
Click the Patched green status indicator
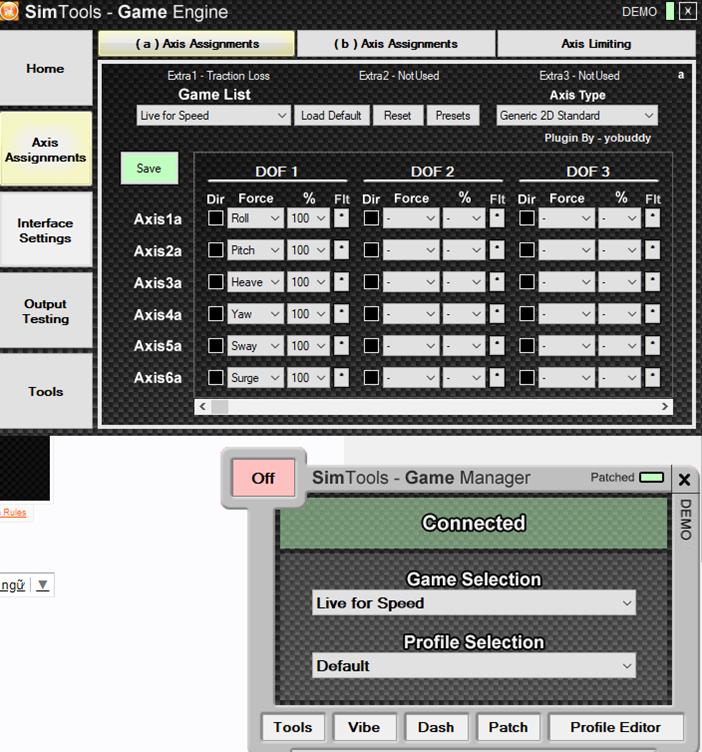pyautogui.click(x=652, y=477)
